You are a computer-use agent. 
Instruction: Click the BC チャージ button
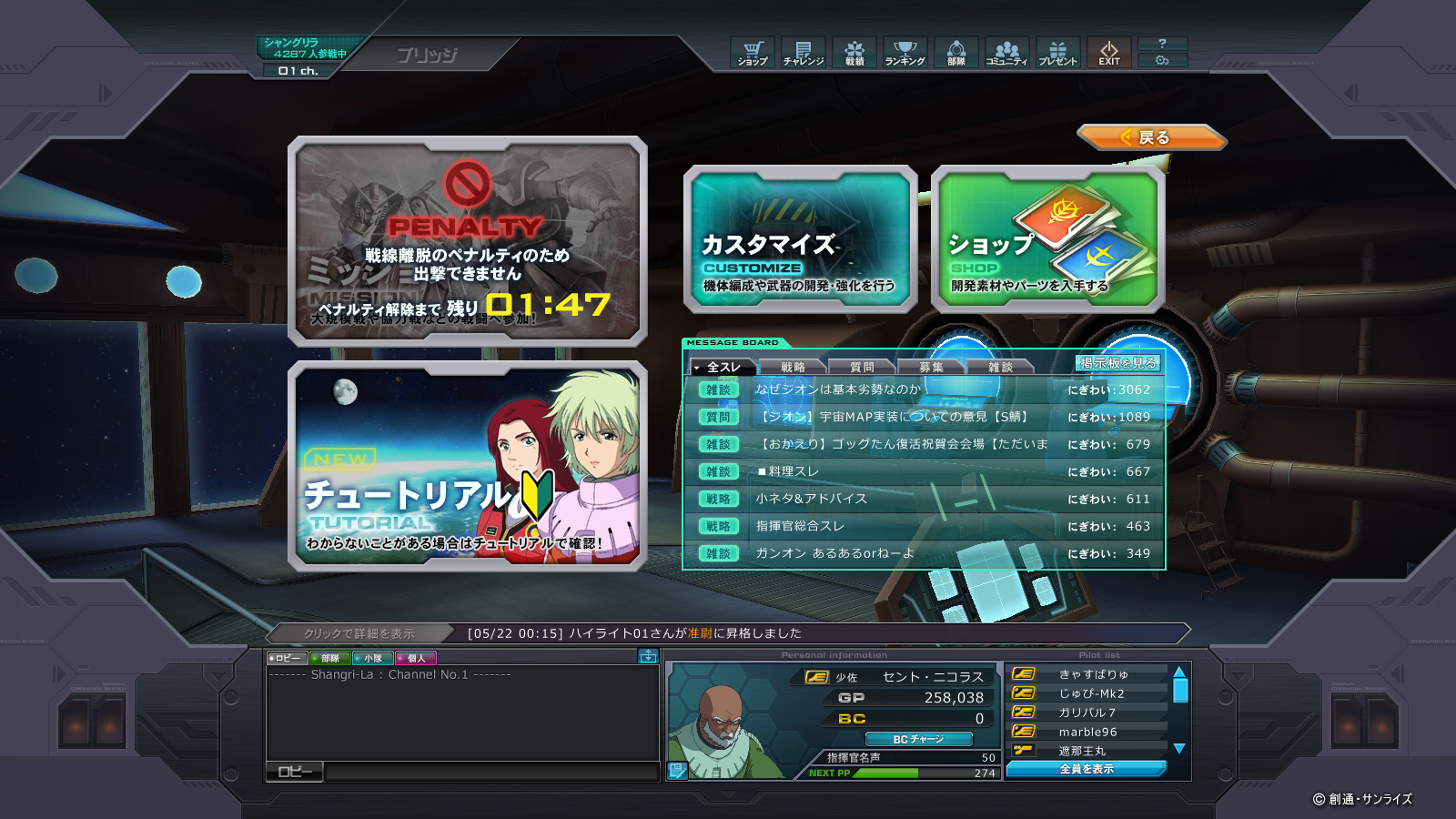click(x=918, y=739)
